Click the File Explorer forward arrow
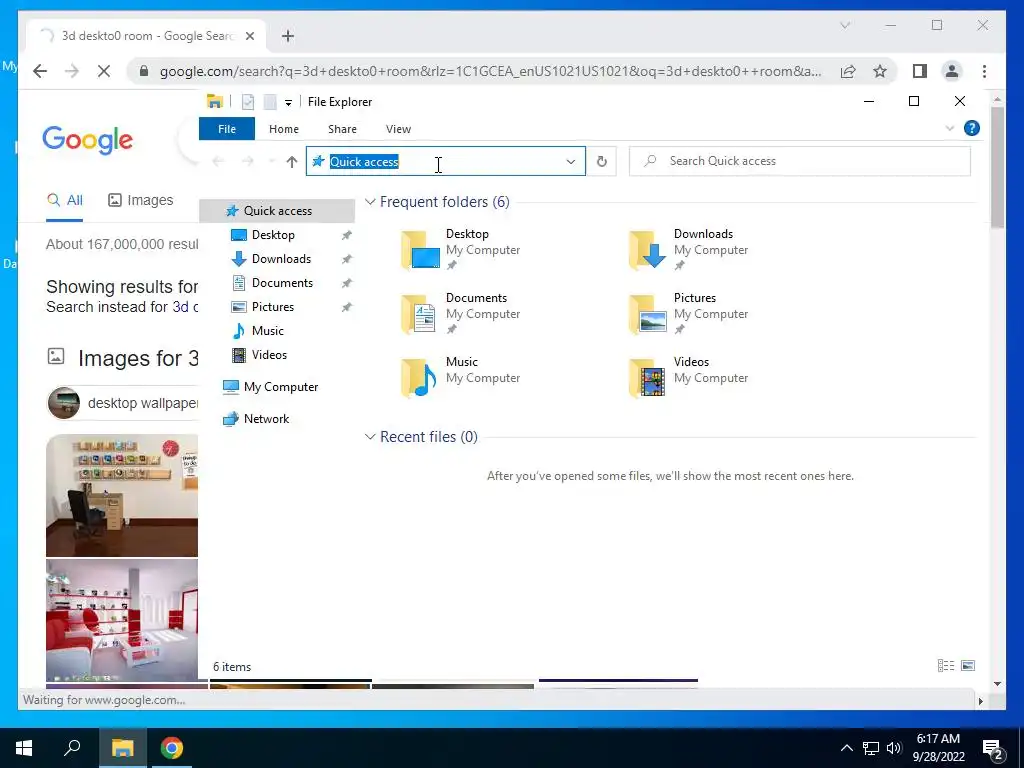Image resolution: width=1024 pixels, height=768 pixels. click(x=247, y=161)
